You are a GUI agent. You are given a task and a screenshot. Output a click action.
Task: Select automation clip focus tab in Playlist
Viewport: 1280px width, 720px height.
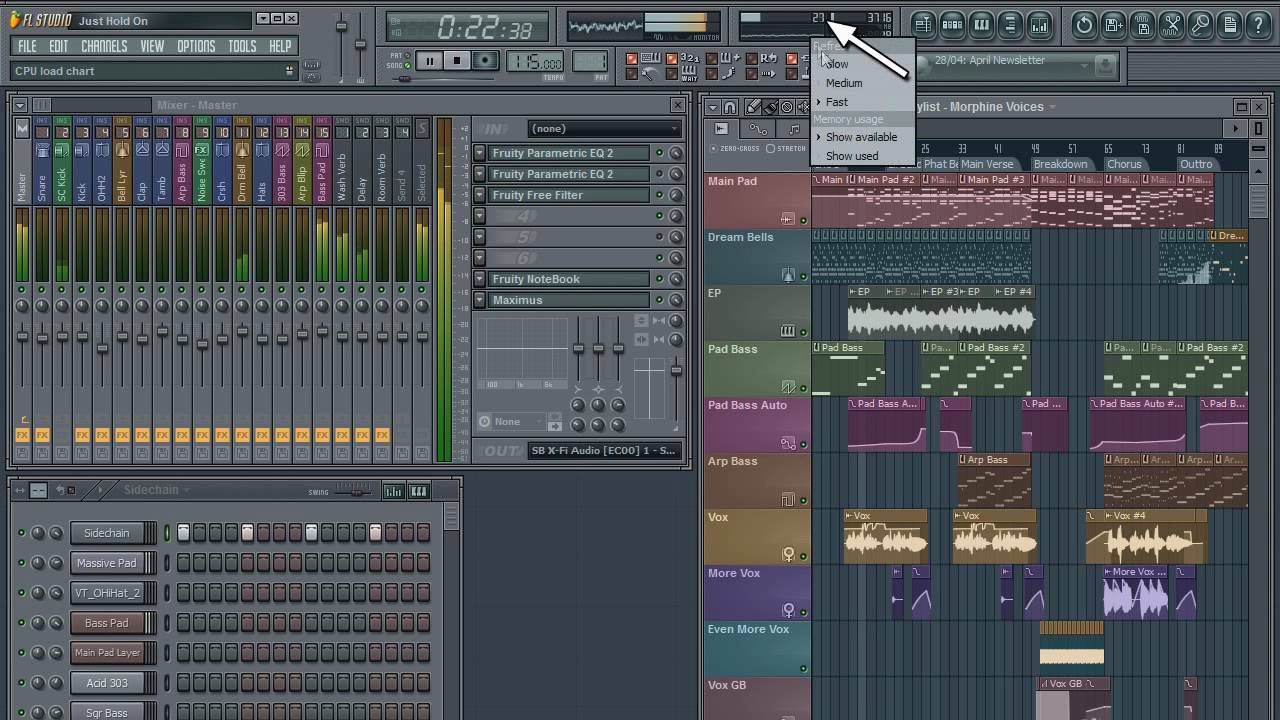click(758, 129)
